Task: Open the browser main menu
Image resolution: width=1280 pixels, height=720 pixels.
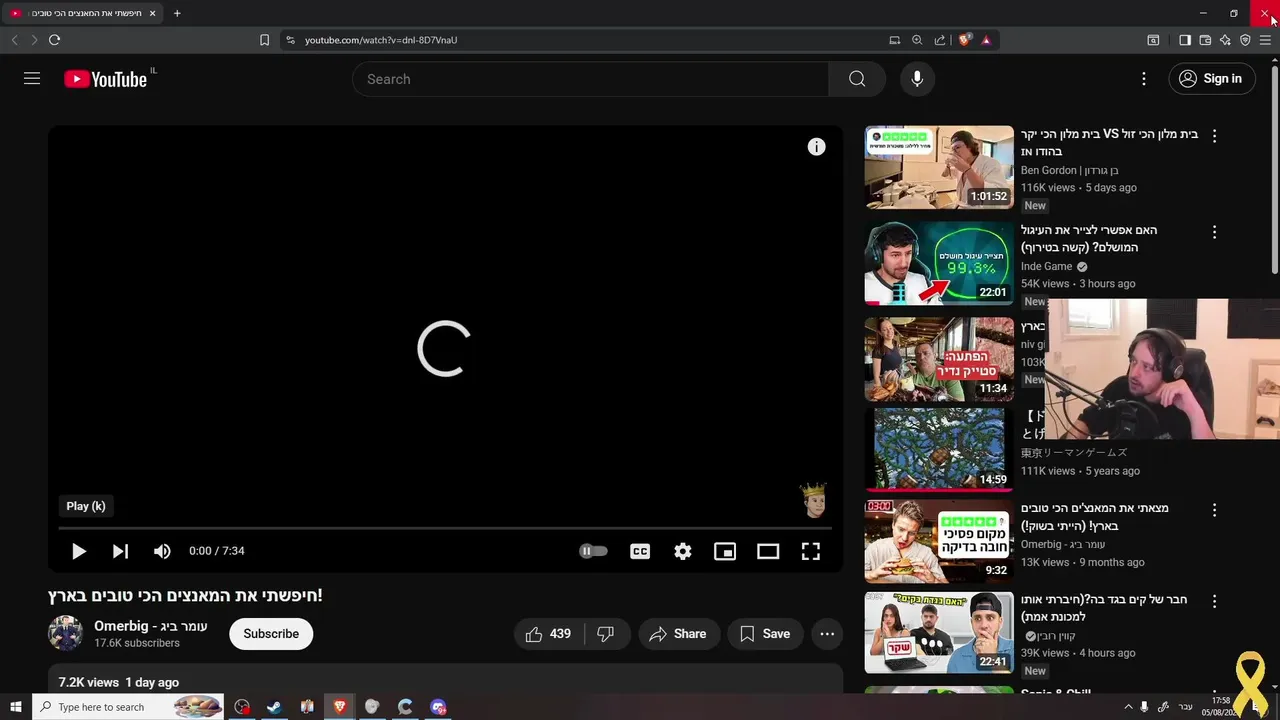Action: pyautogui.click(x=1265, y=40)
